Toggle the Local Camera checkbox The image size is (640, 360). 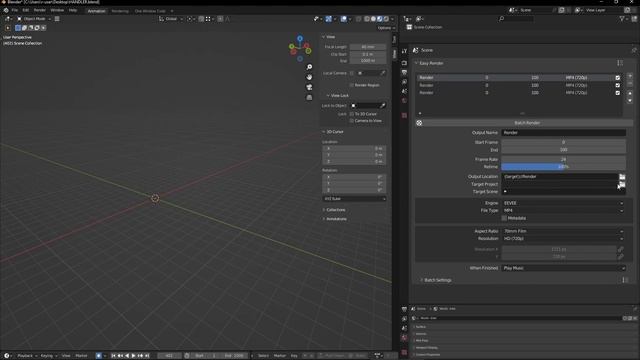(x=351, y=73)
